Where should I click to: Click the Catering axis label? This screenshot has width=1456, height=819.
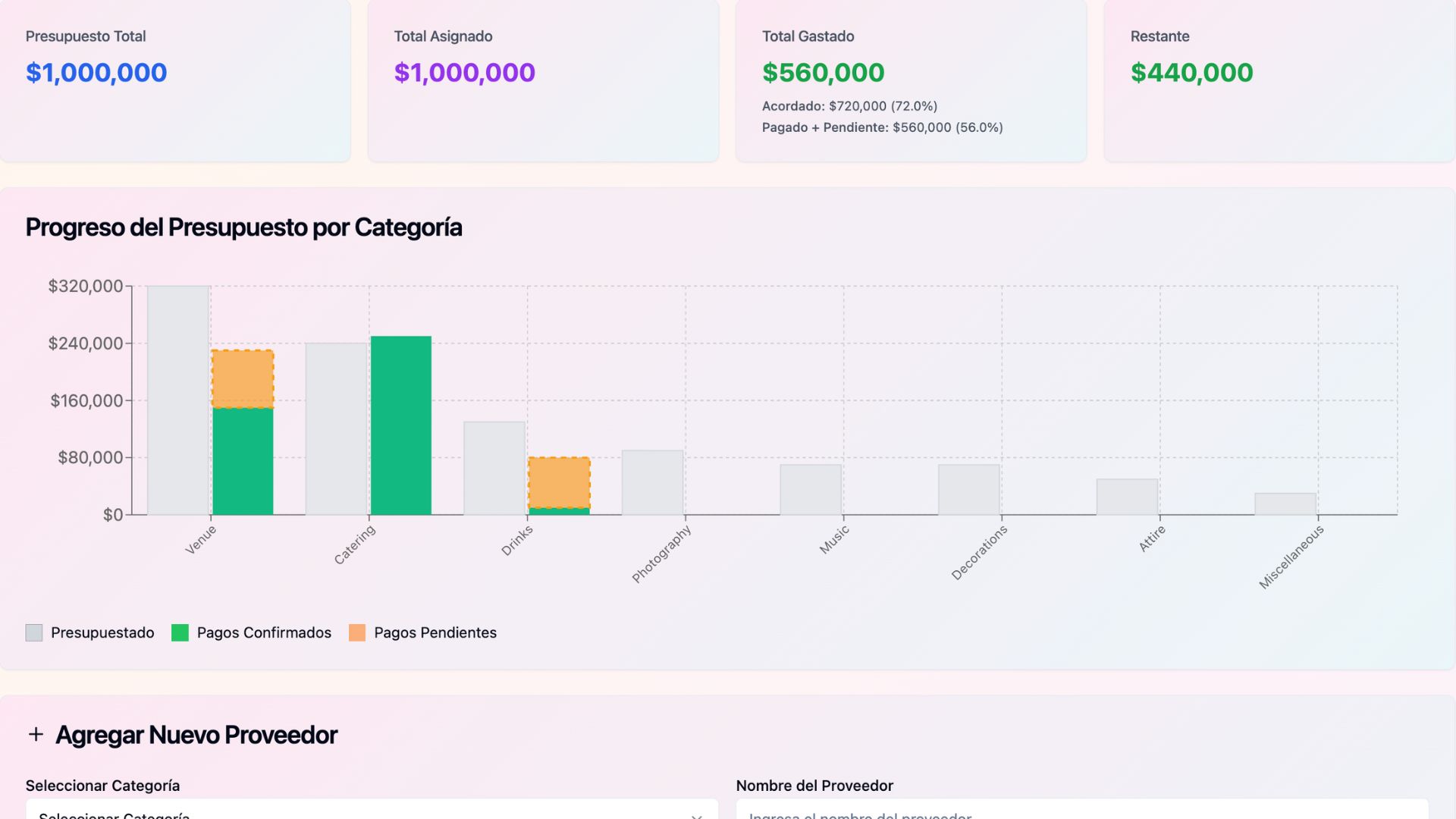click(x=354, y=545)
